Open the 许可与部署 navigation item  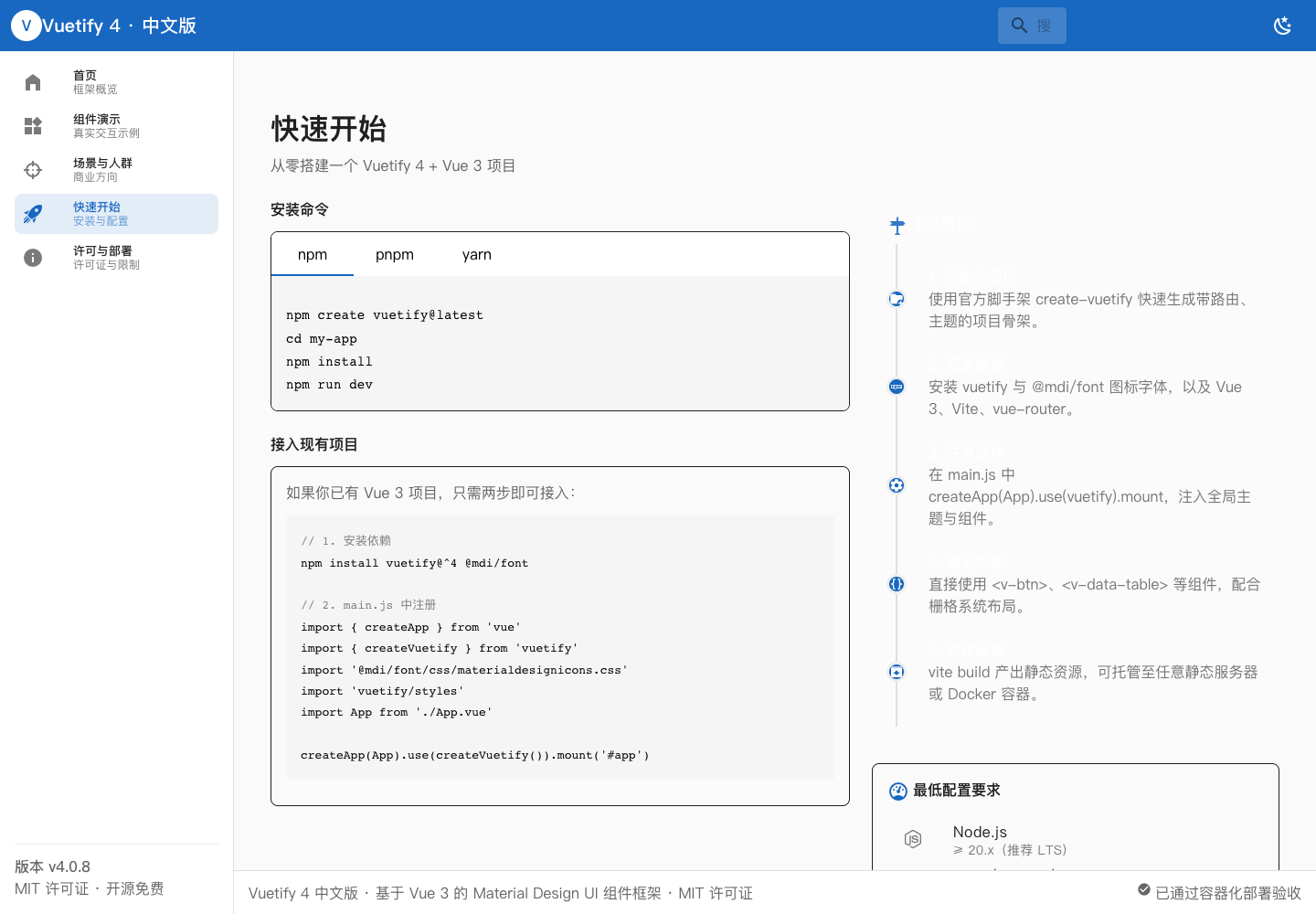click(x=116, y=258)
